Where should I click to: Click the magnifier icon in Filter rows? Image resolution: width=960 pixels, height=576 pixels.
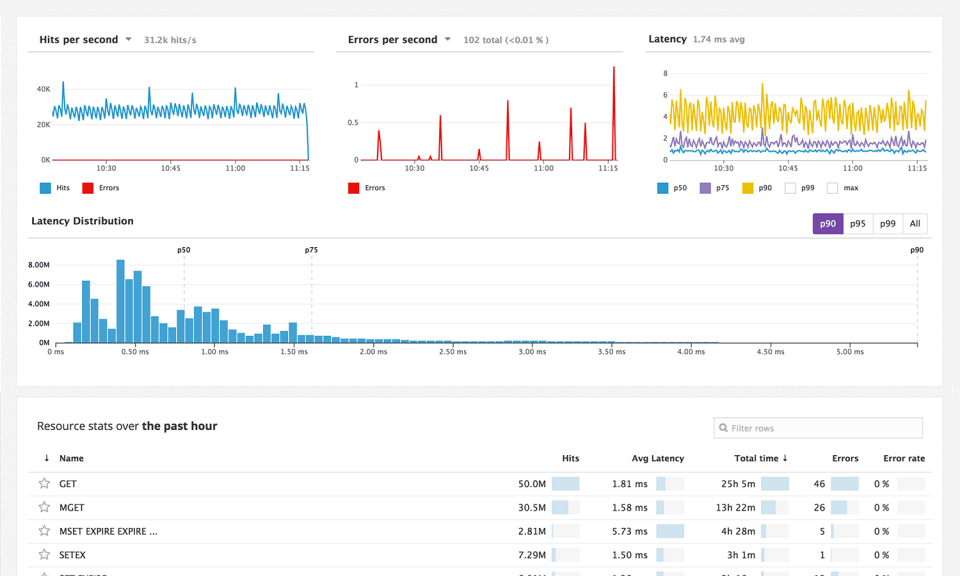[723, 427]
